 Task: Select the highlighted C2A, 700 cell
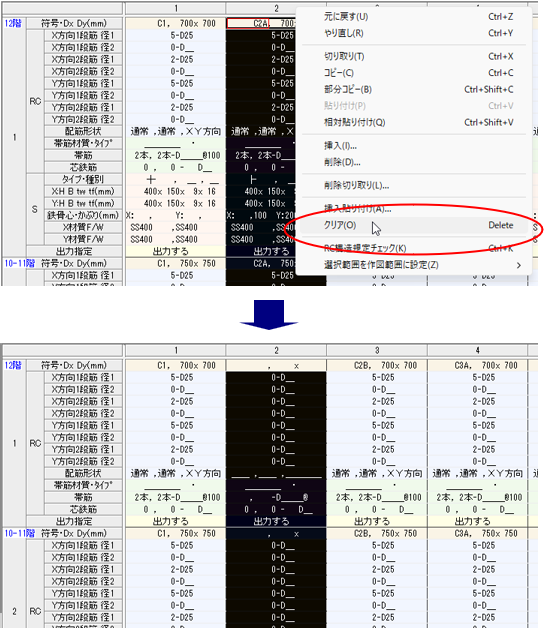coord(261,23)
